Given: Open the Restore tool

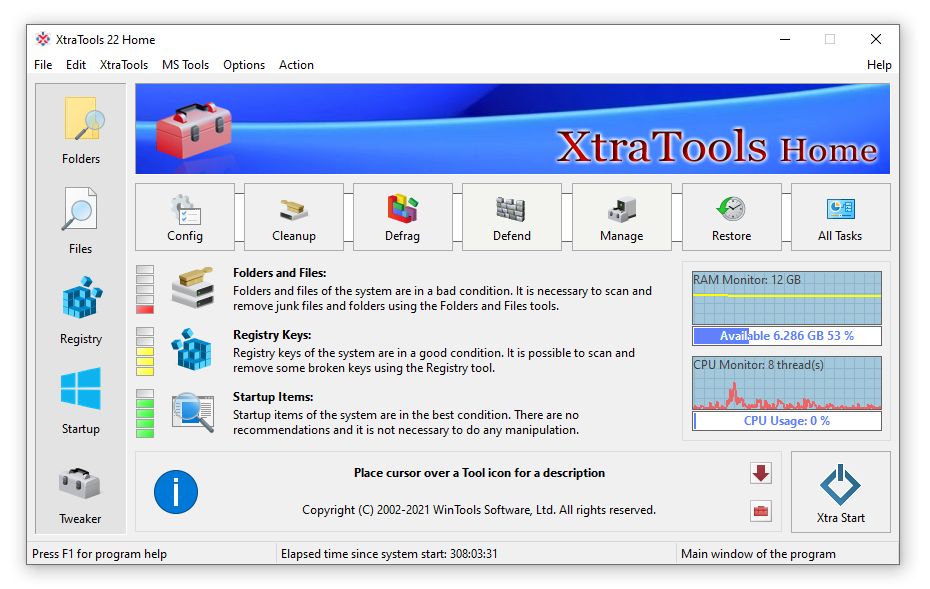Looking at the screenshot, I should tap(731, 218).
